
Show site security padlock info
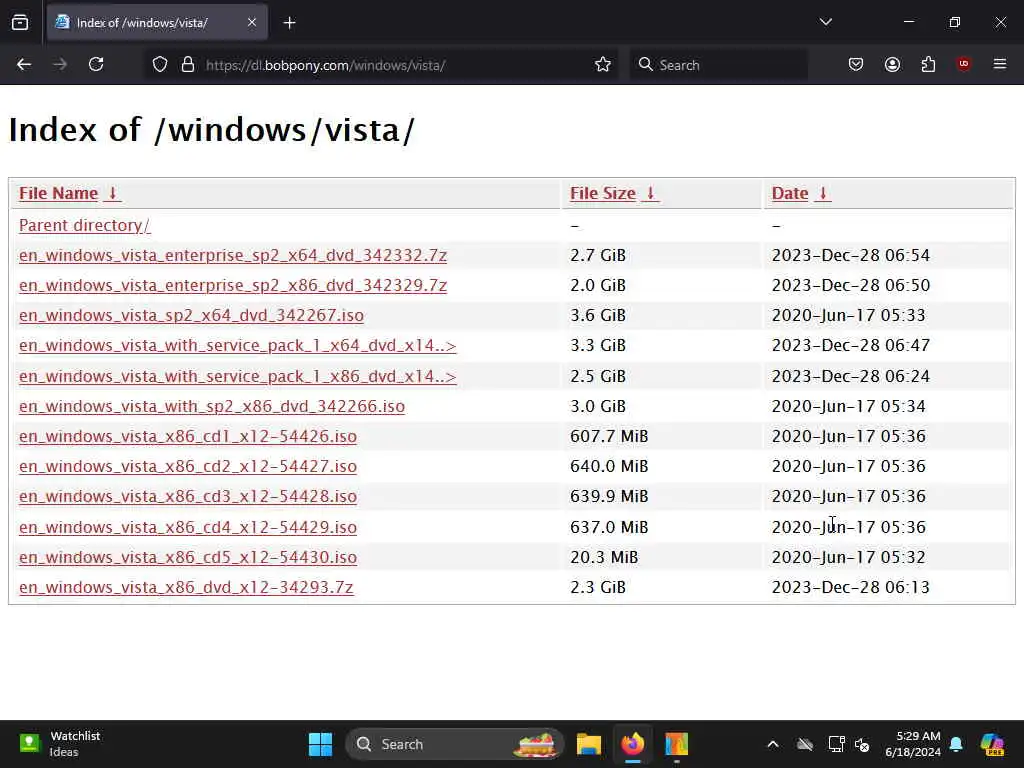188,65
